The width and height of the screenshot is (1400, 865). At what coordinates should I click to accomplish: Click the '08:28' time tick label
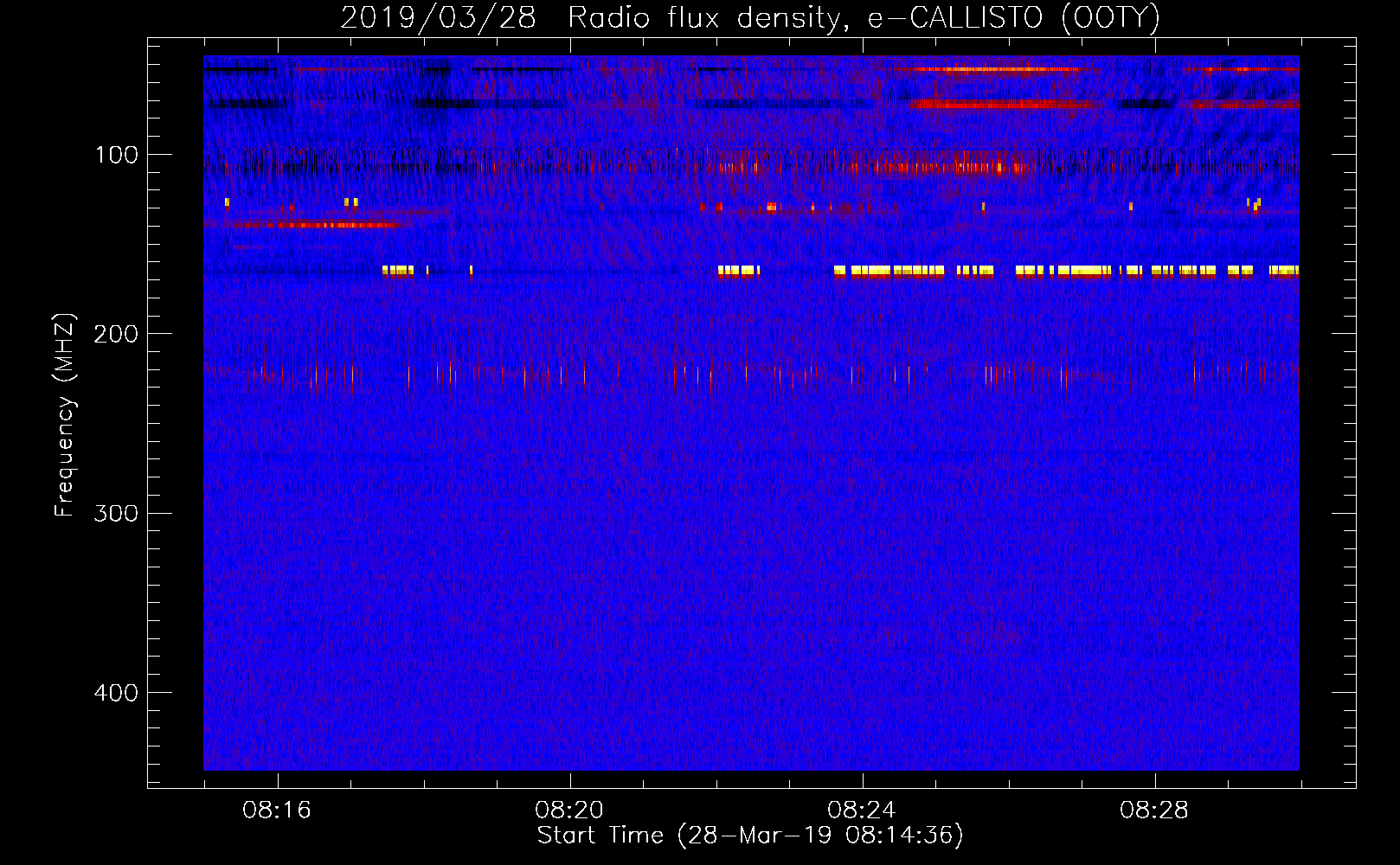point(1154,811)
